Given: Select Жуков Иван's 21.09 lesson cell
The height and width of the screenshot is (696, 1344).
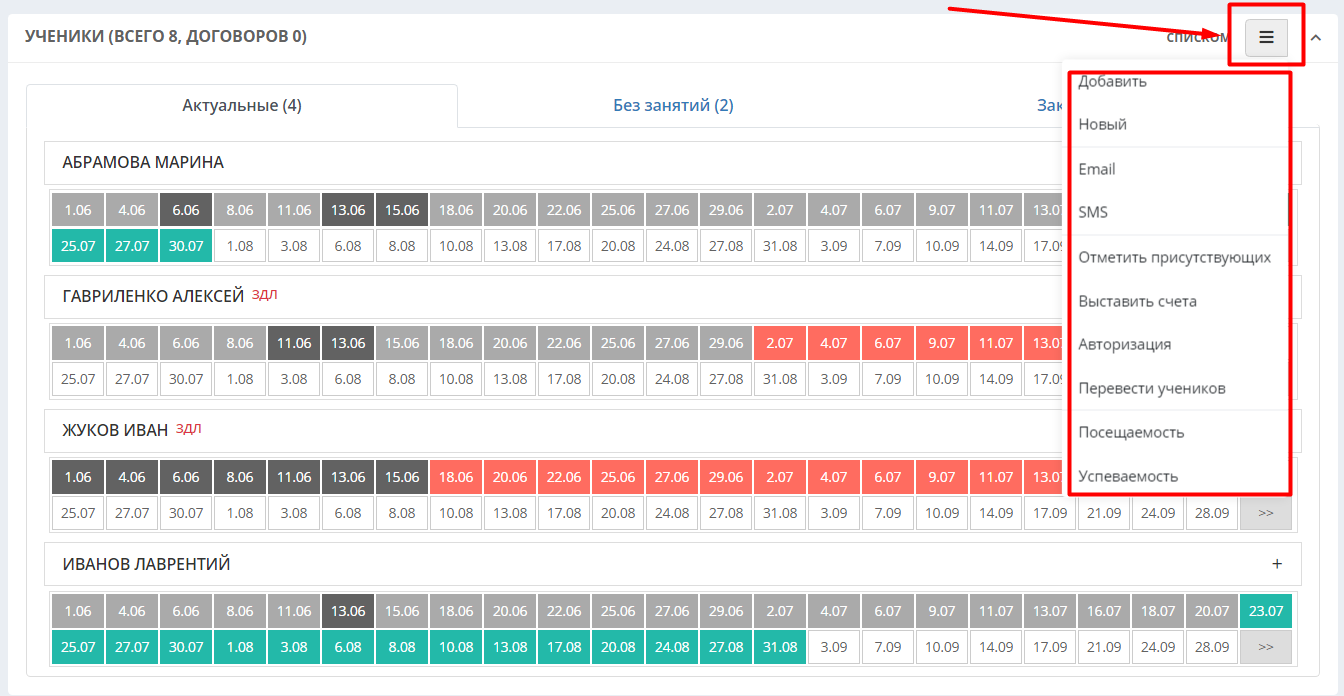Looking at the screenshot, I should pyautogui.click(x=1104, y=513).
